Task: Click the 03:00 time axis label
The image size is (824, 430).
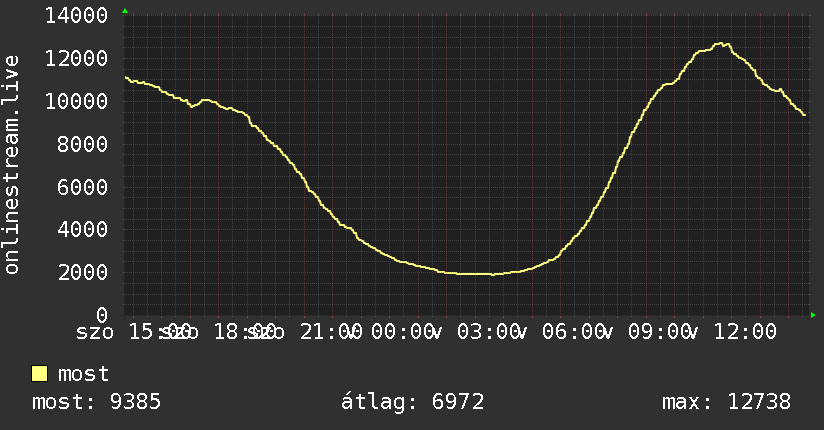Action: (488, 332)
